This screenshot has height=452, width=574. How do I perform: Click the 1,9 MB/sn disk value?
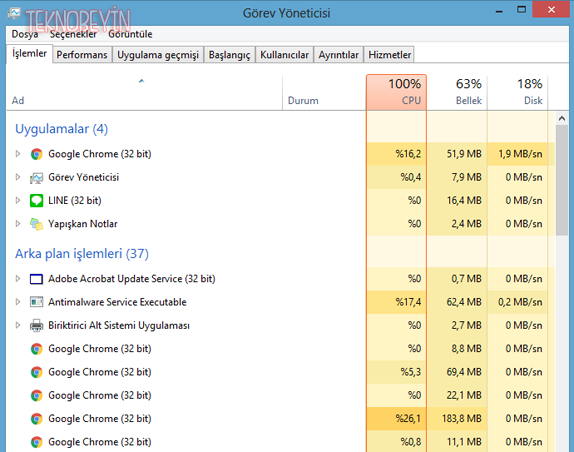[x=520, y=154]
